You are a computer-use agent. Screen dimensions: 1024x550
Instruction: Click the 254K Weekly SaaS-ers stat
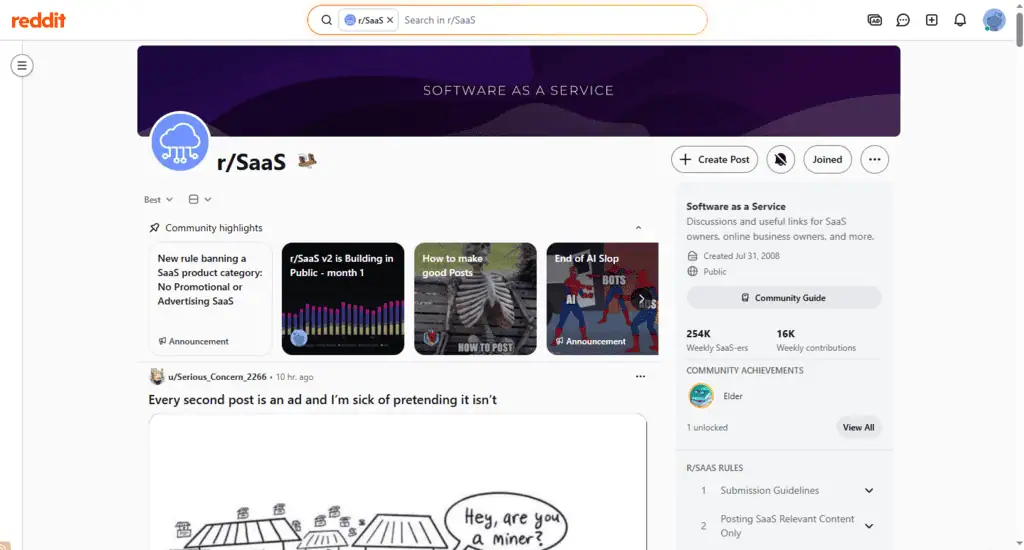717,340
